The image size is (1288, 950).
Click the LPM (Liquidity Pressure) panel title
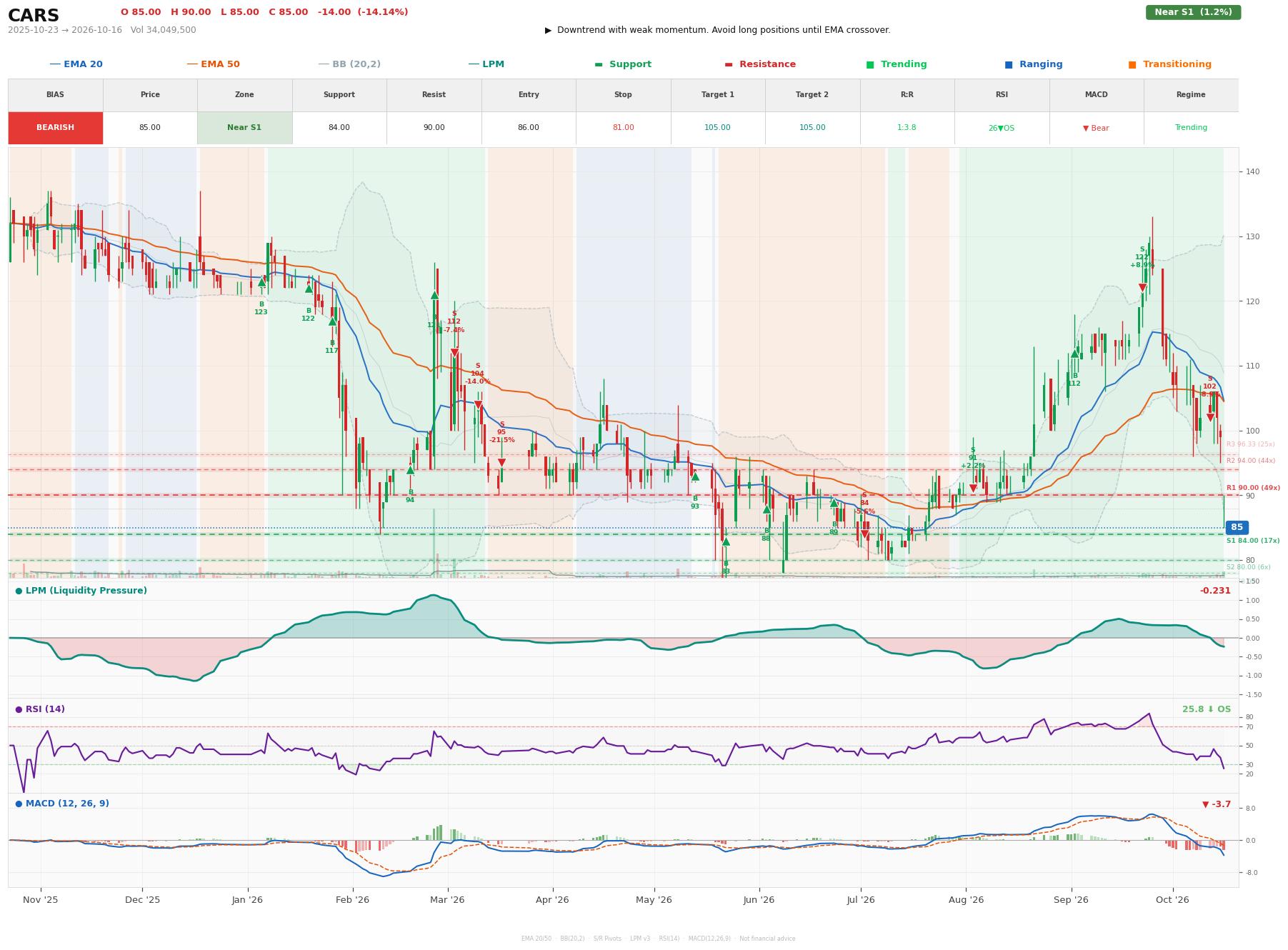pos(81,591)
